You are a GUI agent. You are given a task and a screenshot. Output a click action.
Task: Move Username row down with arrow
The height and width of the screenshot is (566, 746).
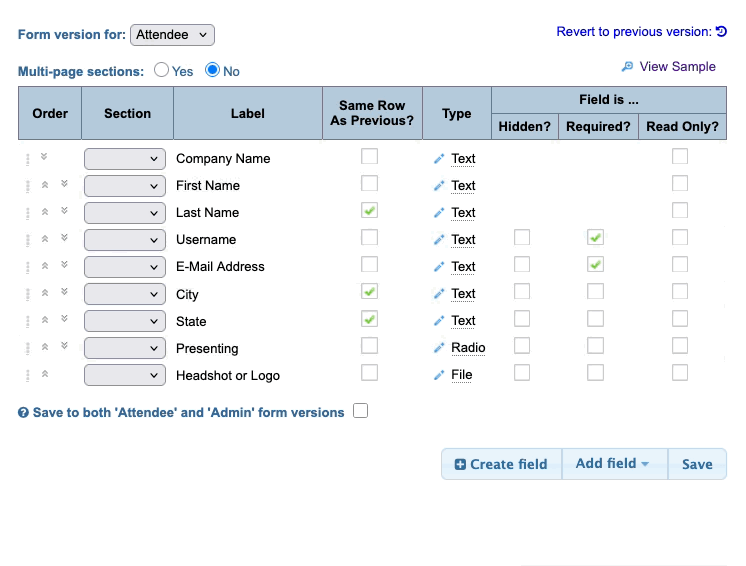pyautogui.click(x=64, y=238)
